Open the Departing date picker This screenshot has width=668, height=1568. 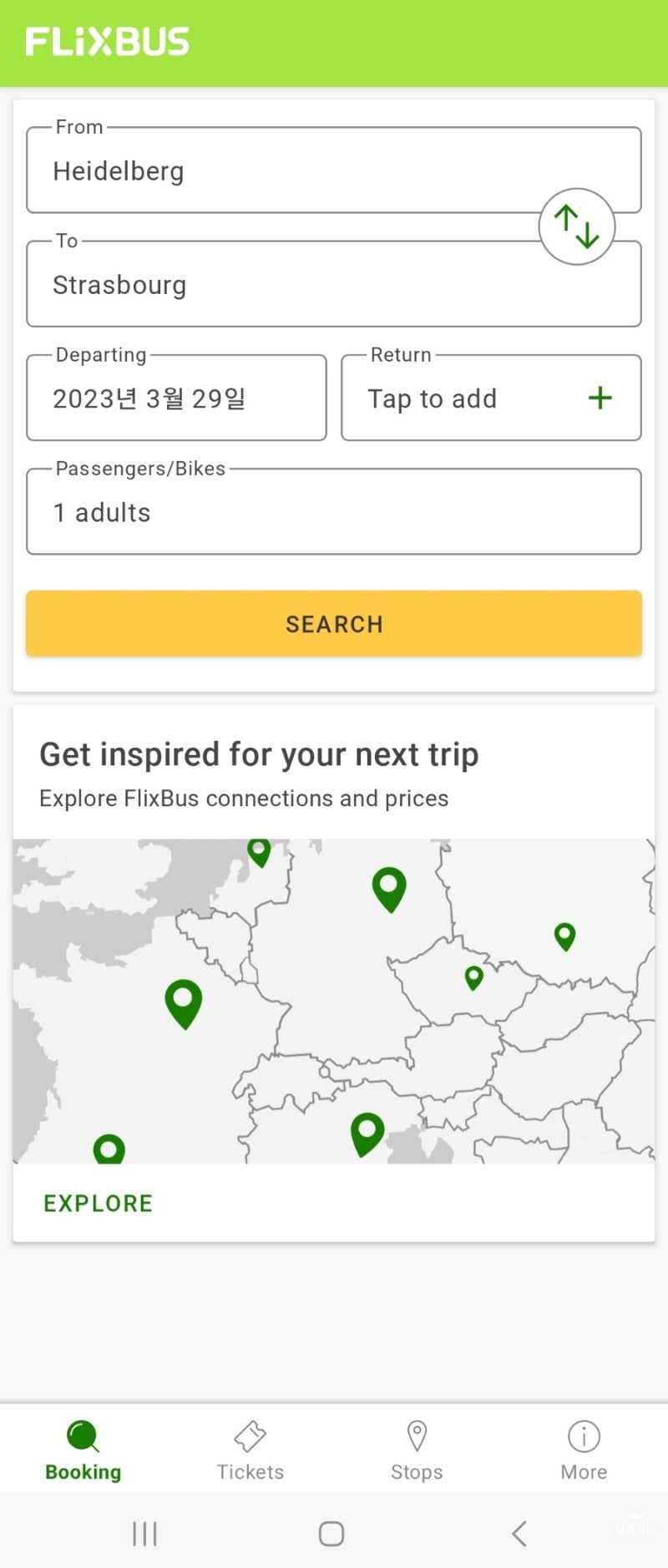(176, 398)
